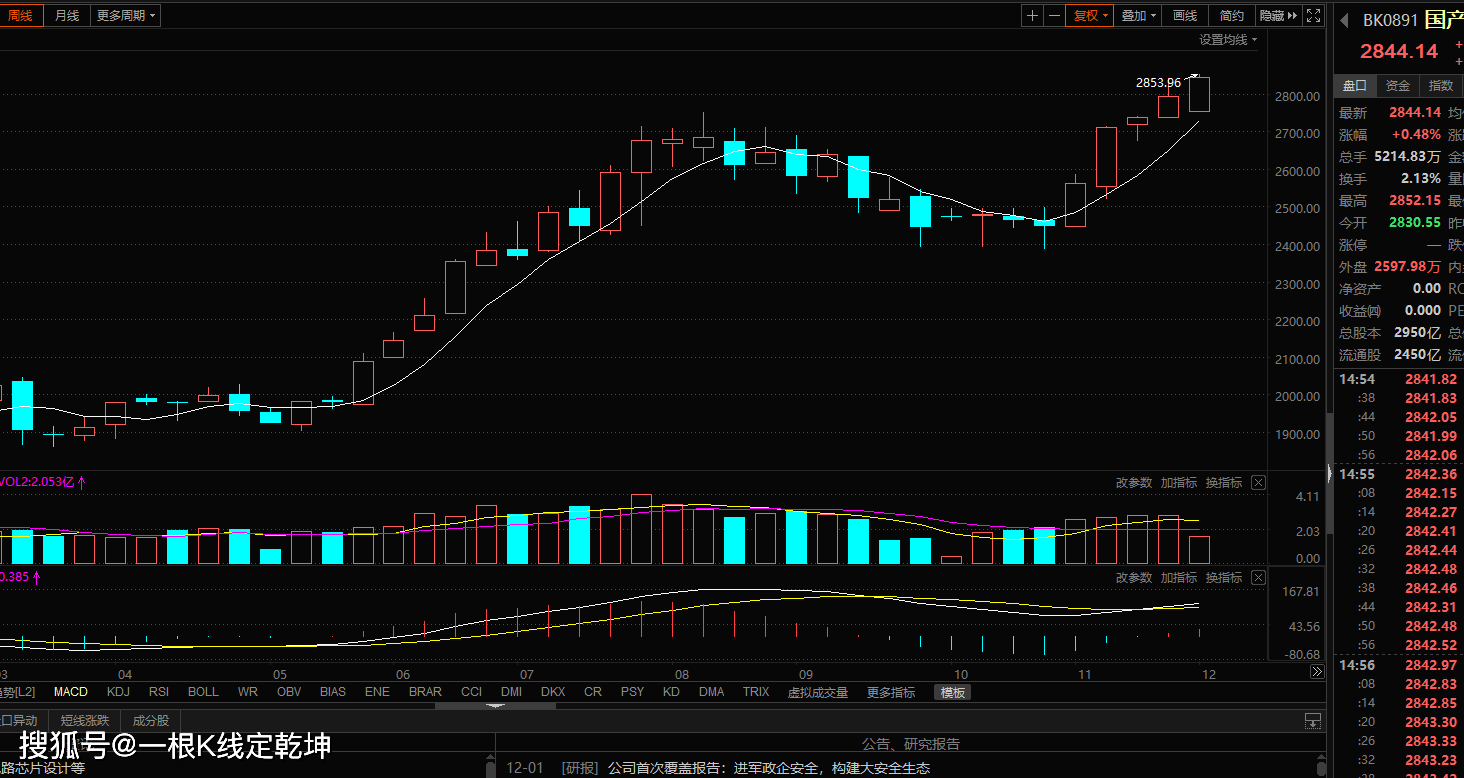This screenshot has height=778, width=1464.
Task: Click the zoom-in plus icon on chart toolbar
Action: [x=1032, y=15]
